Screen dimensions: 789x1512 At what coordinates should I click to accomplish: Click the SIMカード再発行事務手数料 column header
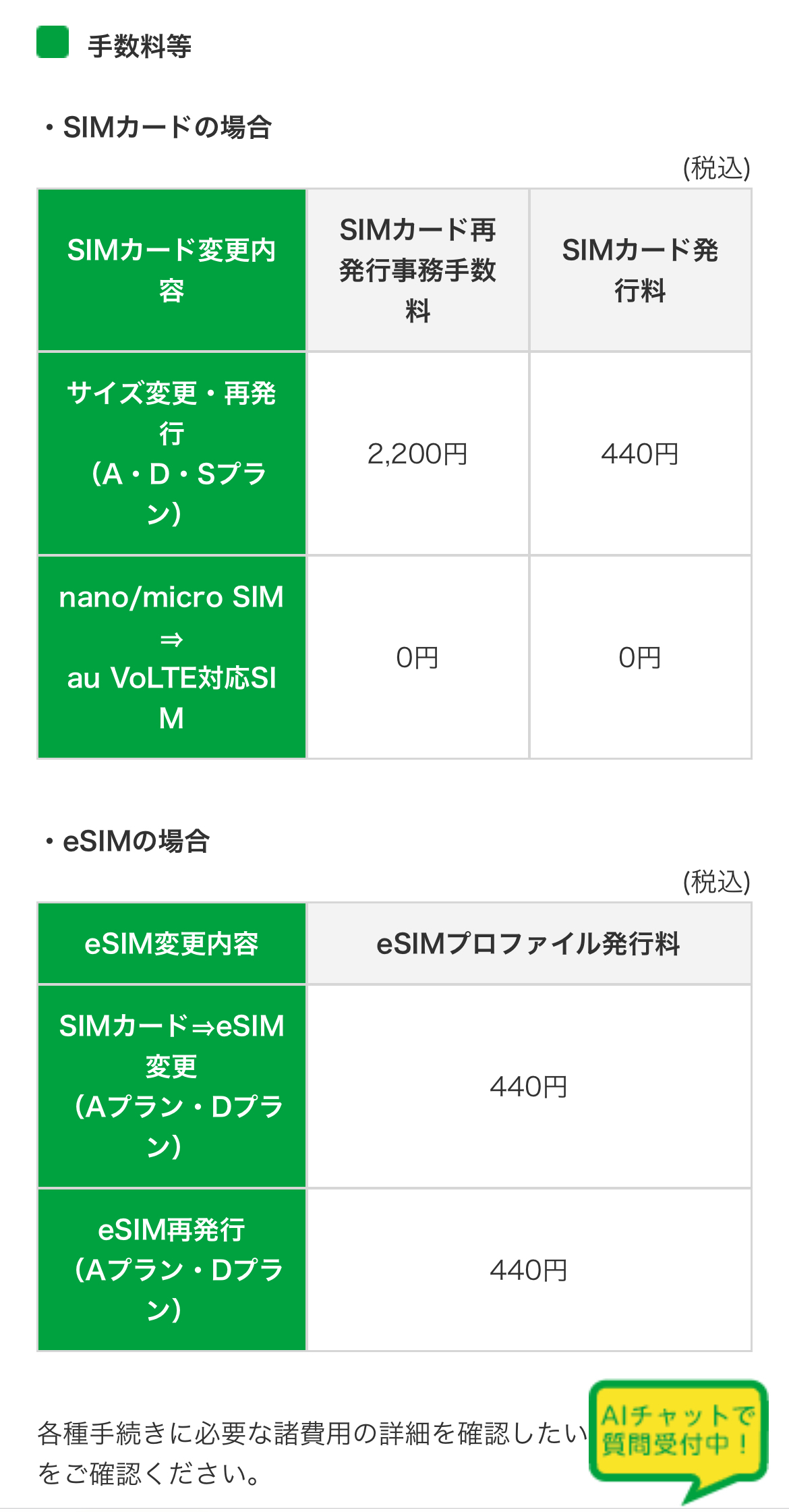[x=417, y=270]
